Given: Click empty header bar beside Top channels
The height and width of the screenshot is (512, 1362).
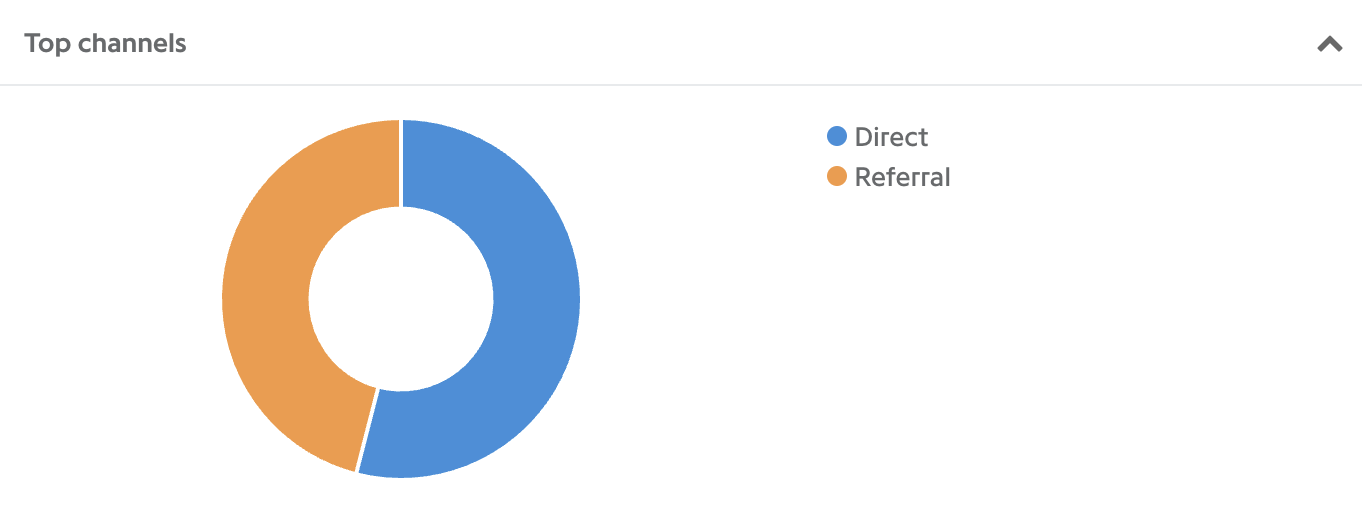Looking at the screenshot, I should (750, 43).
